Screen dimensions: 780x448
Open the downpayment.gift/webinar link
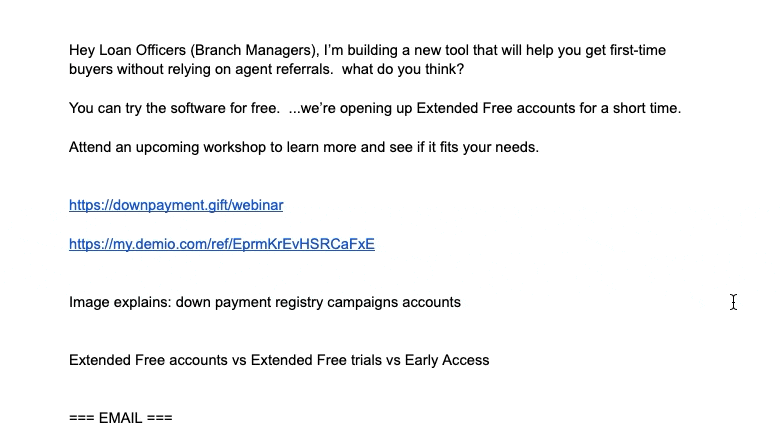(x=176, y=205)
